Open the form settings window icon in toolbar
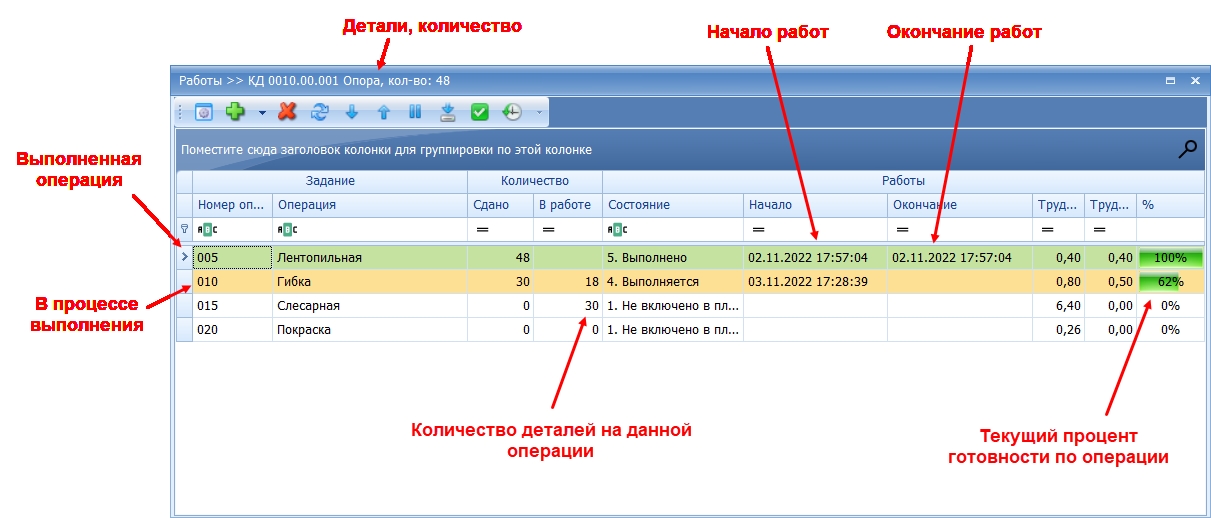This screenshot has height=518, width=1211. coord(204,113)
